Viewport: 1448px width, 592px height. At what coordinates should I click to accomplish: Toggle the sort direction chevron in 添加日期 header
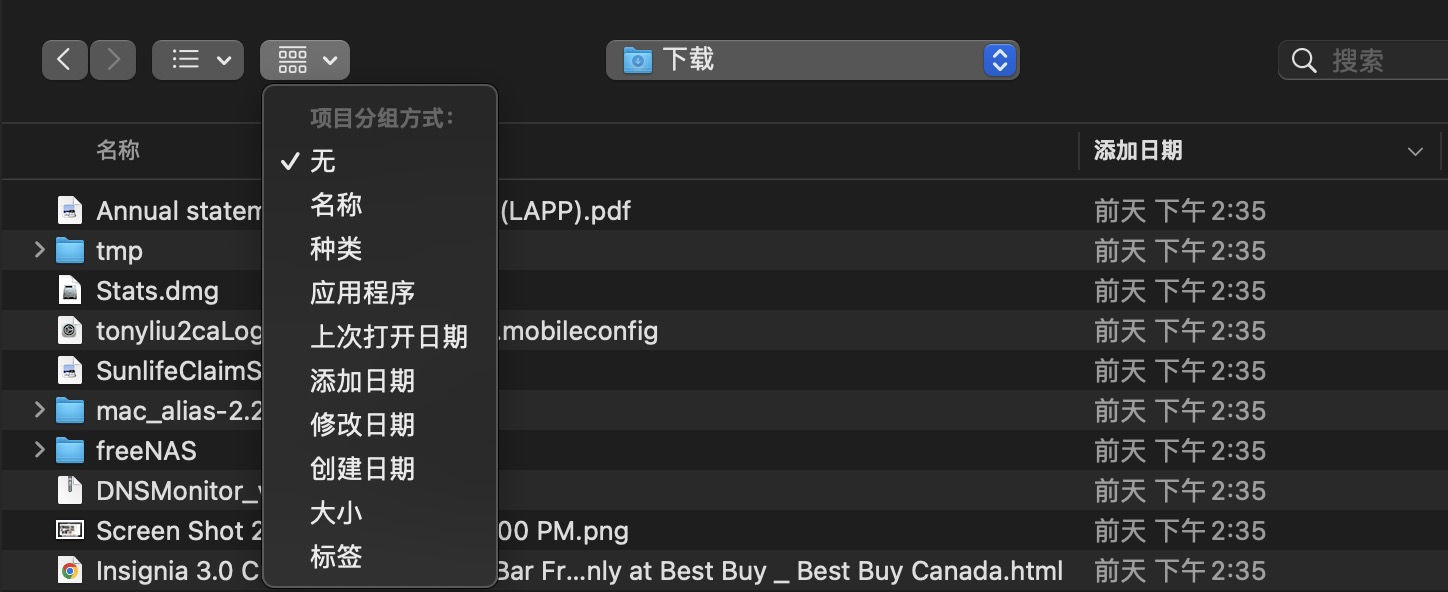point(1415,152)
